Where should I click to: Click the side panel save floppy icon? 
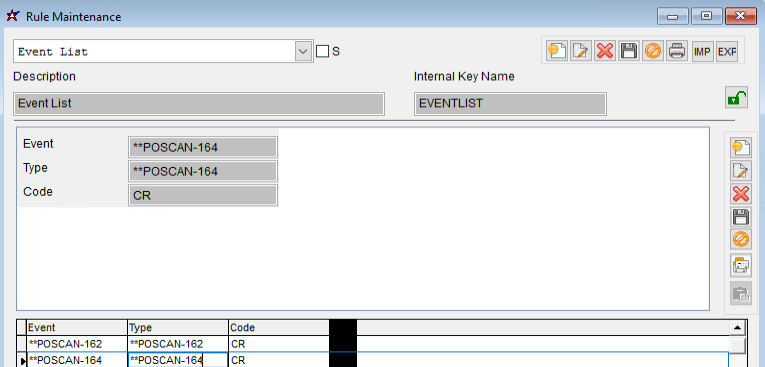pyautogui.click(x=741, y=217)
